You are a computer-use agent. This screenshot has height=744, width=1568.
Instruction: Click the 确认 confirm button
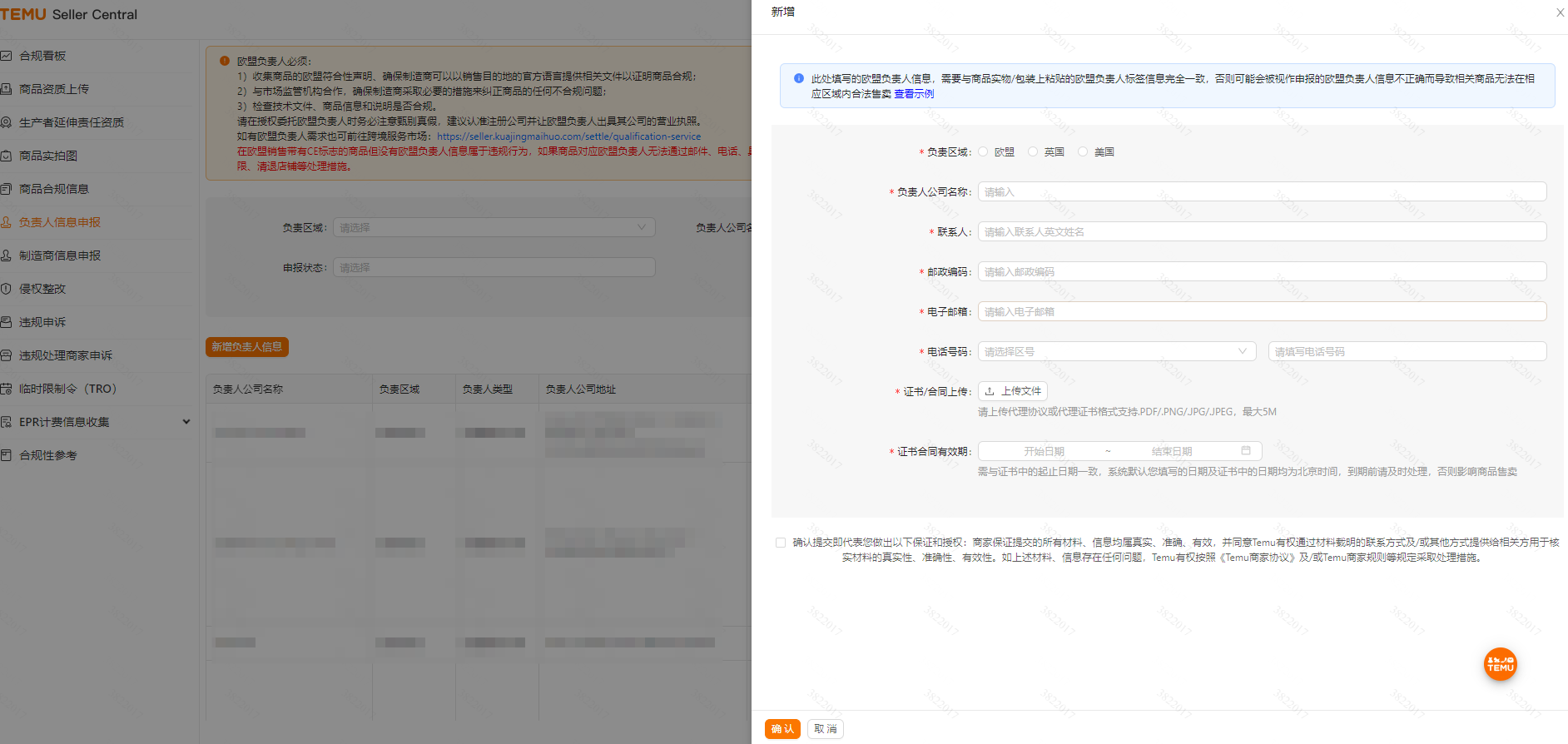point(782,729)
